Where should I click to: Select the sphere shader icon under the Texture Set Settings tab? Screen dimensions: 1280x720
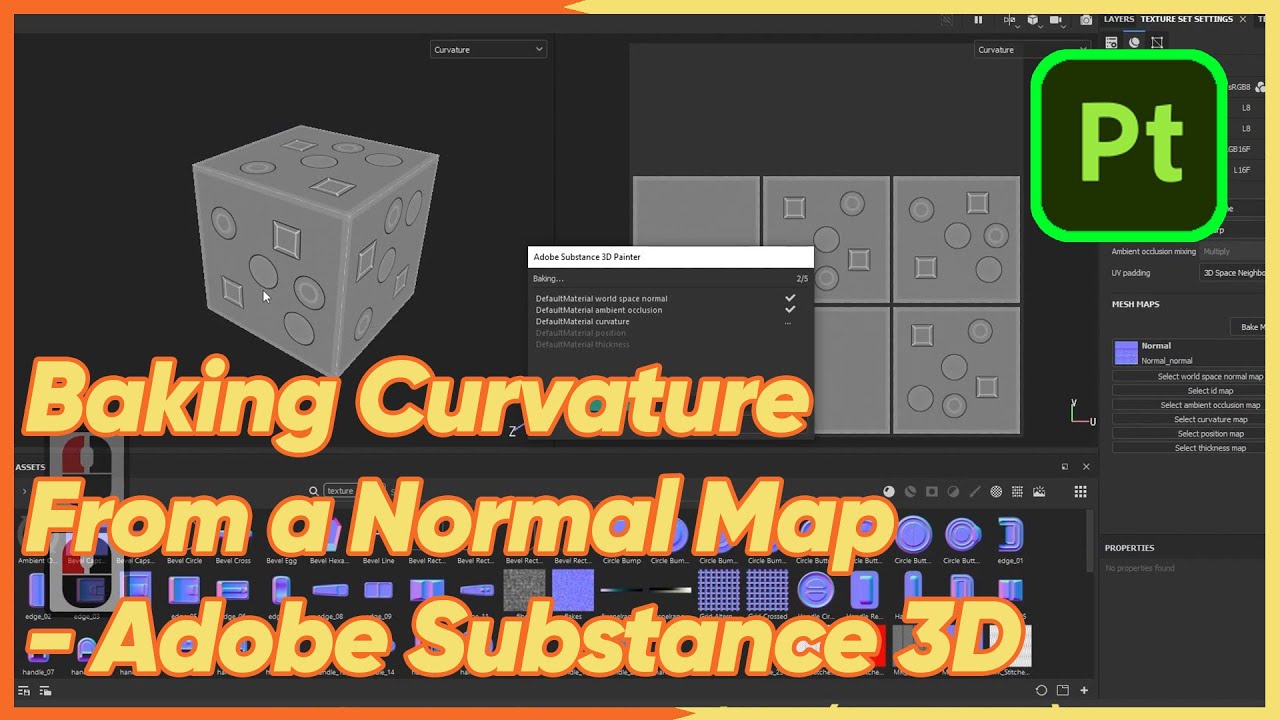click(x=1134, y=42)
